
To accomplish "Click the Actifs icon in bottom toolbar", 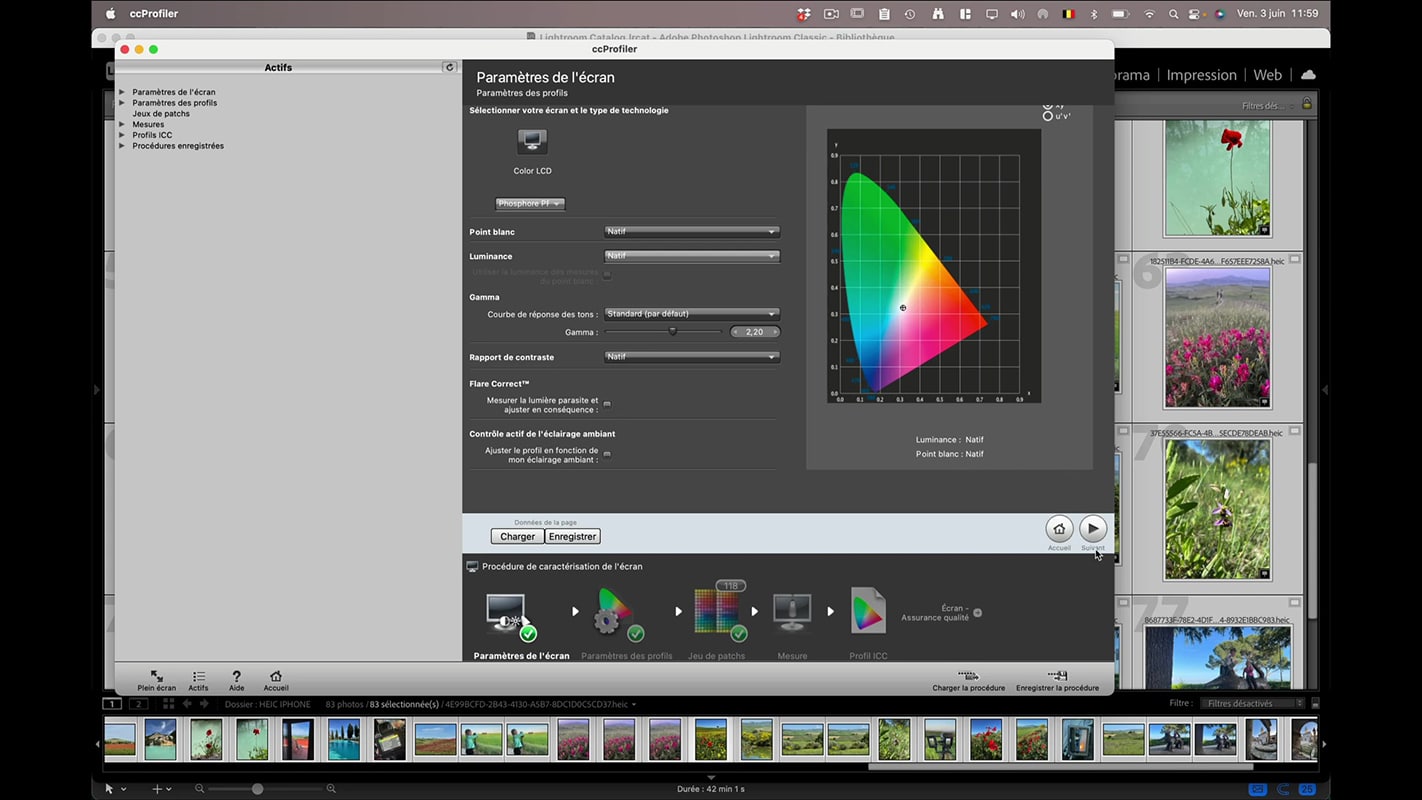I will (x=198, y=677).
